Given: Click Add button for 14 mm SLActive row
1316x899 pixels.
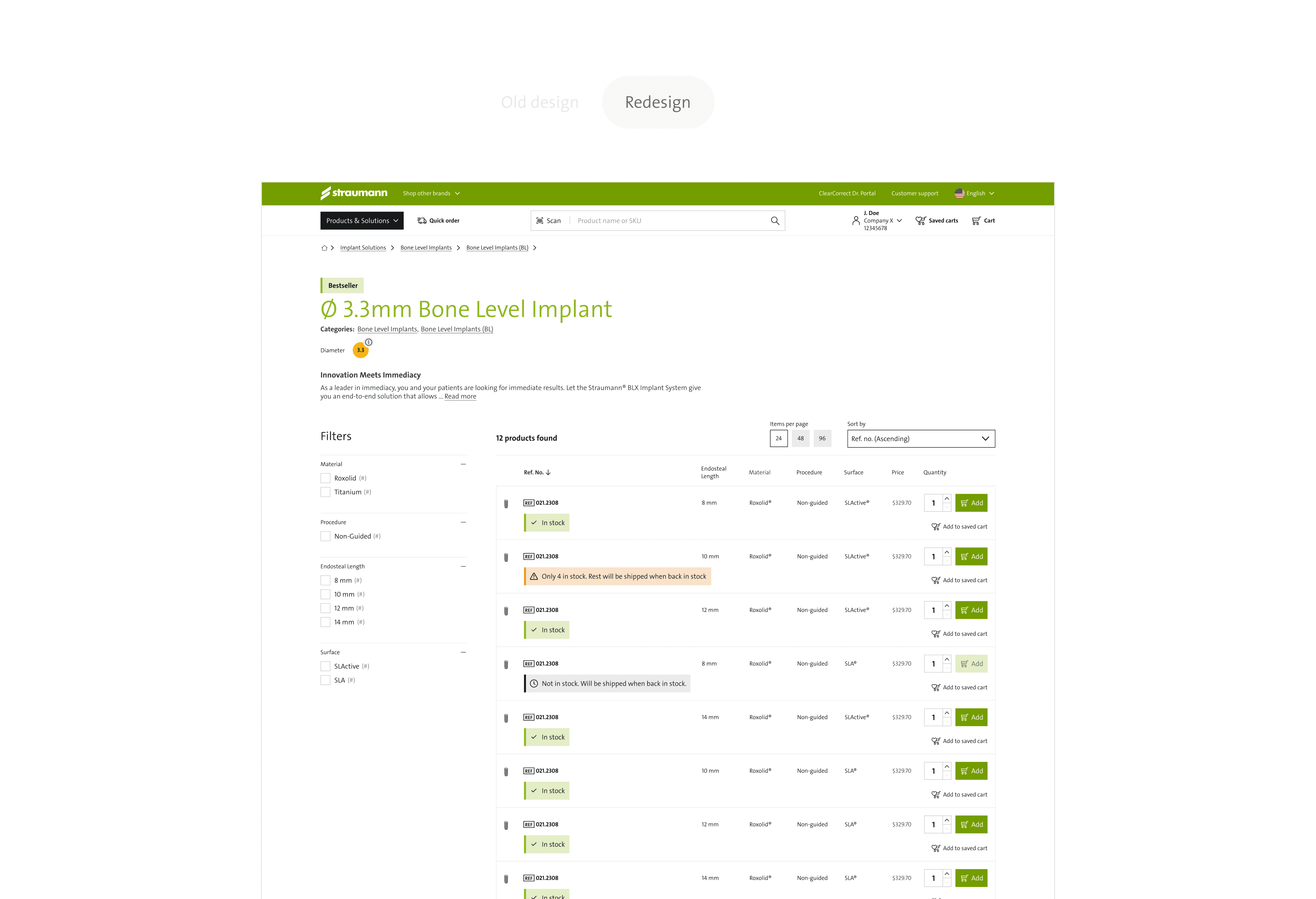Looking at the screenshot, I should (x=971, y=717).
